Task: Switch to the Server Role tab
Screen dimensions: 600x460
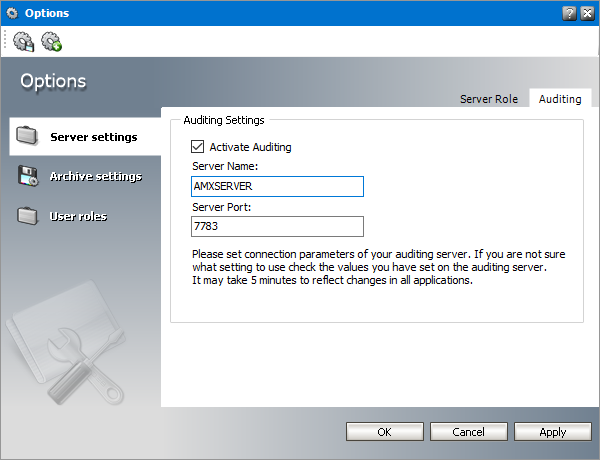Action: 488,99
